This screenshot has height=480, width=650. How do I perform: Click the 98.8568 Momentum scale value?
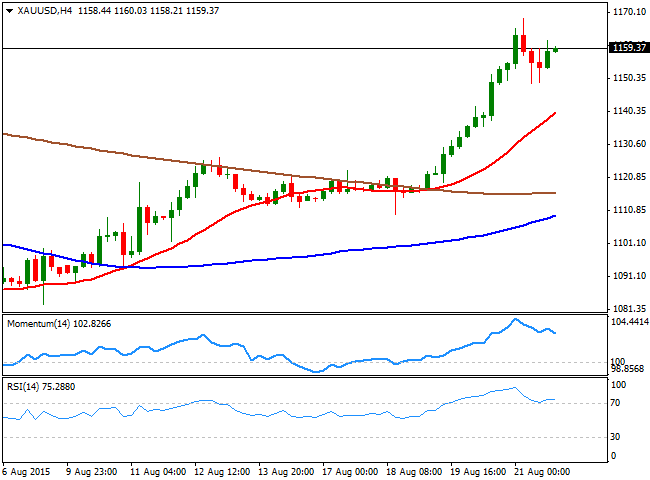[627, 369]
